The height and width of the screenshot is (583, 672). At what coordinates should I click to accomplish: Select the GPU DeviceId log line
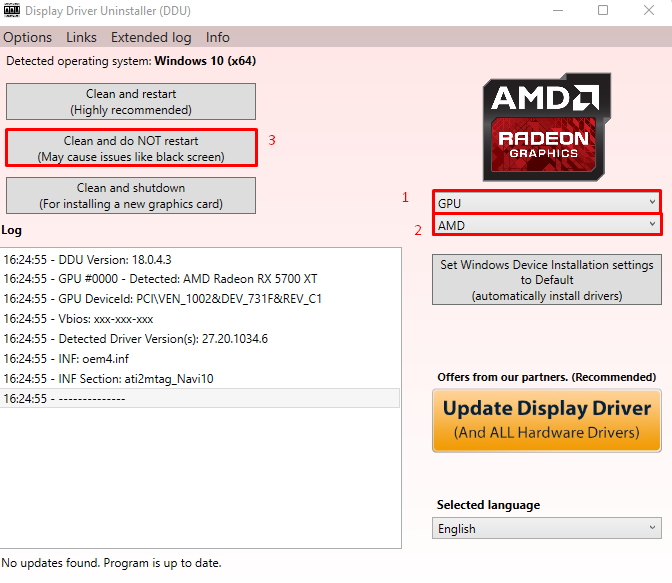(x=162, y=298)
